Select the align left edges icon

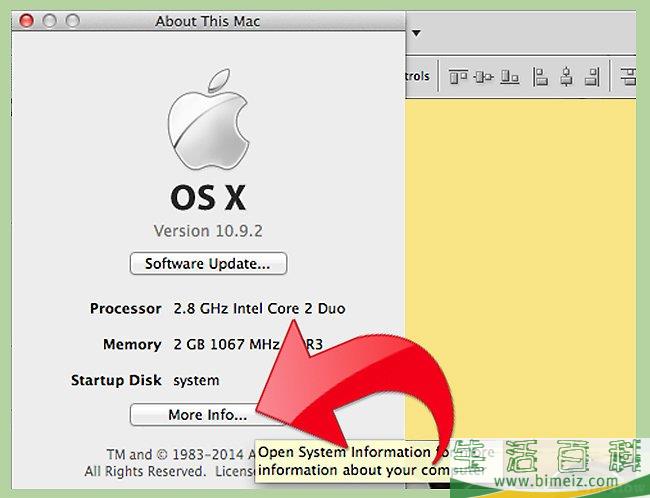pos(541,77)
